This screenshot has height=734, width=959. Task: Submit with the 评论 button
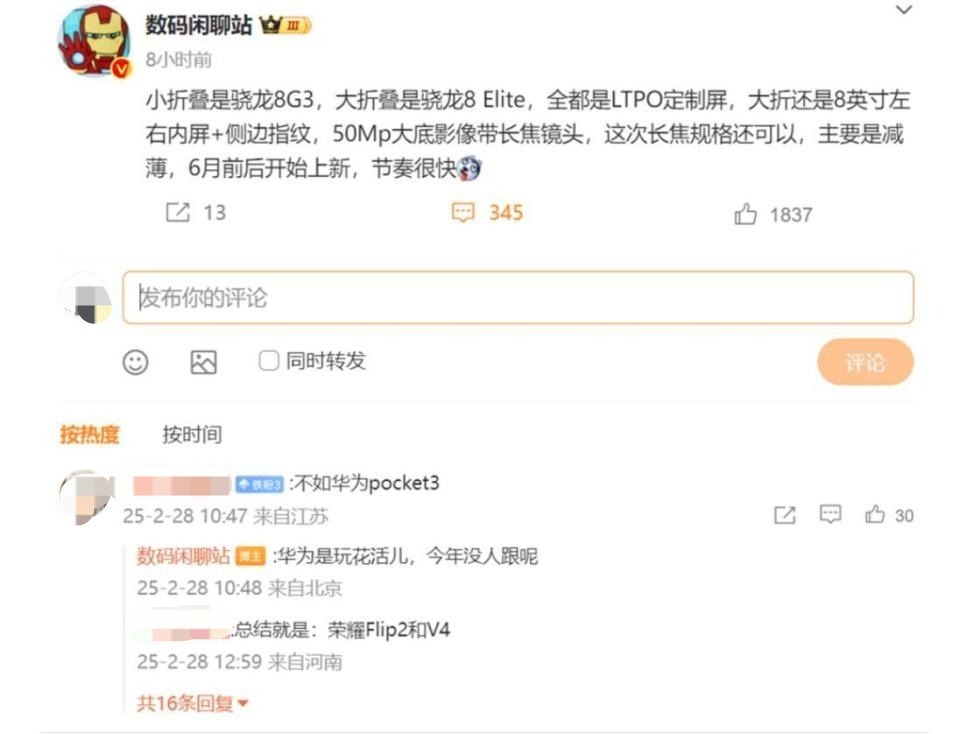coord(865,362)
